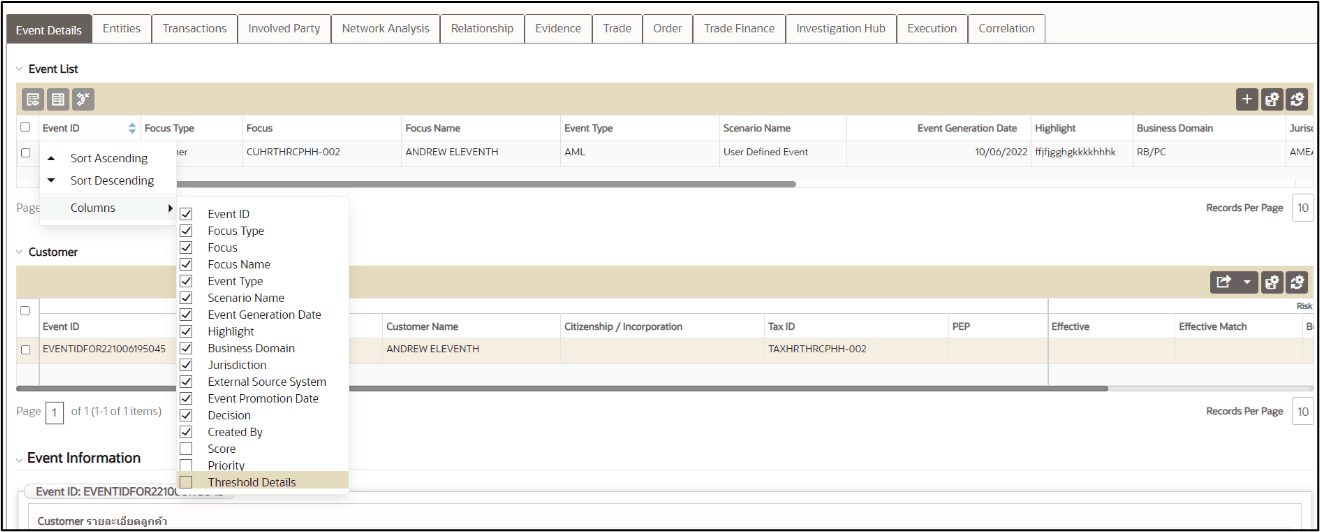Viewport: 1320px width, 532px height.
Task: Choose Sort Ascending from menu
Action: (x=108, y=158)
